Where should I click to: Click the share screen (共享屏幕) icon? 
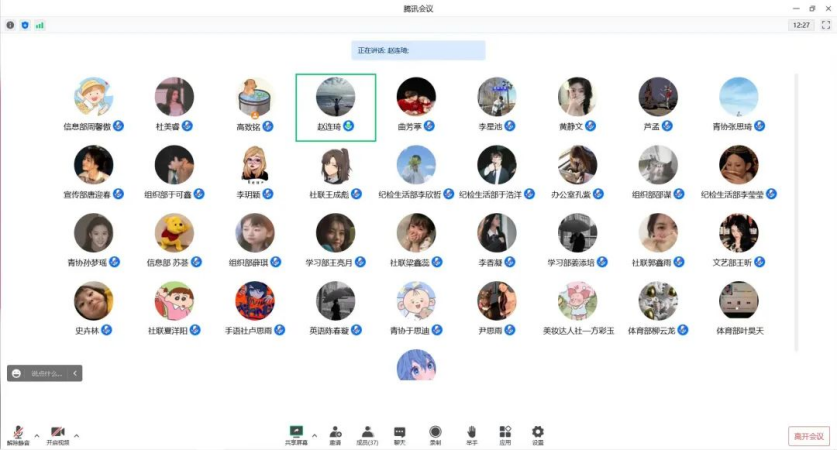[296, 432]
